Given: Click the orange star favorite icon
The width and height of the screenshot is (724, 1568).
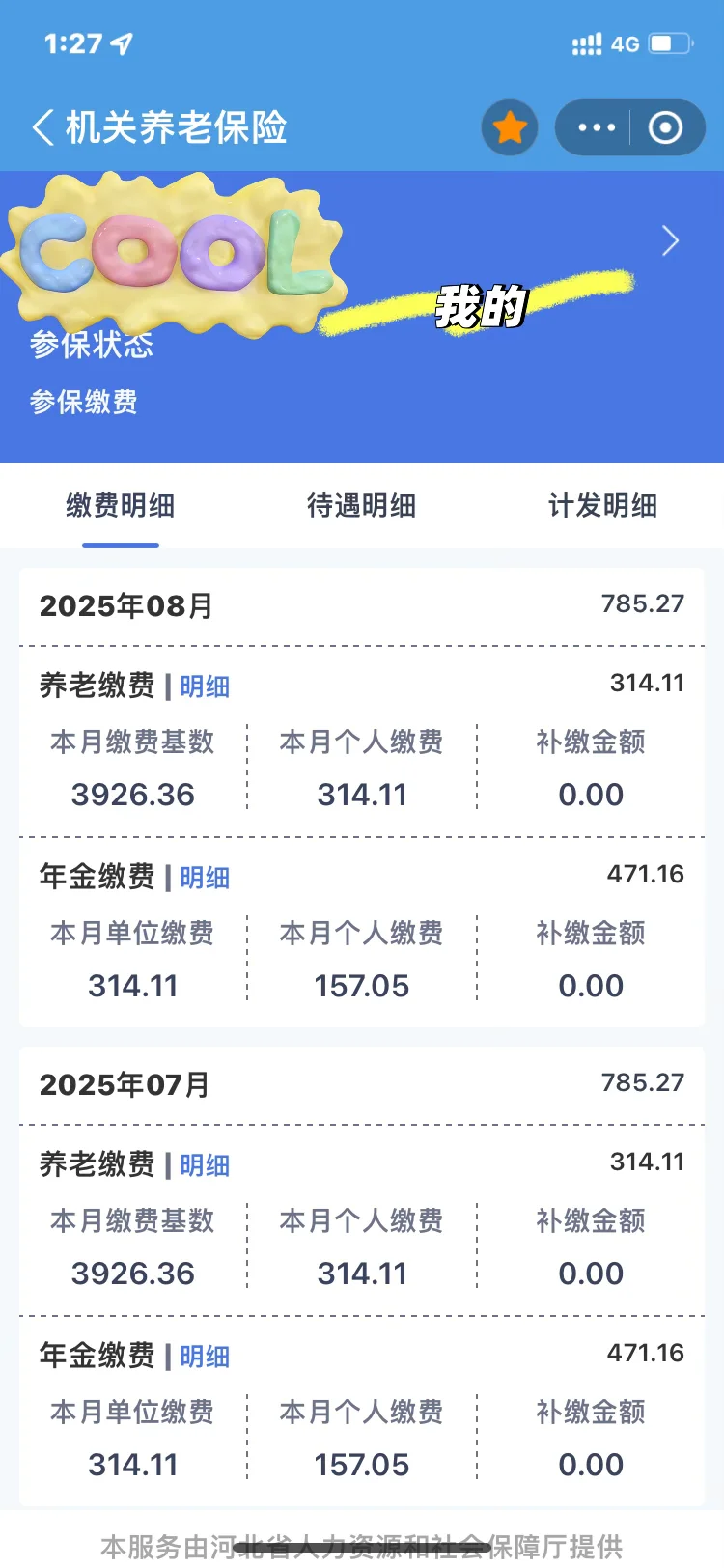Looking at the screenshot, I should tap(510, 127).
